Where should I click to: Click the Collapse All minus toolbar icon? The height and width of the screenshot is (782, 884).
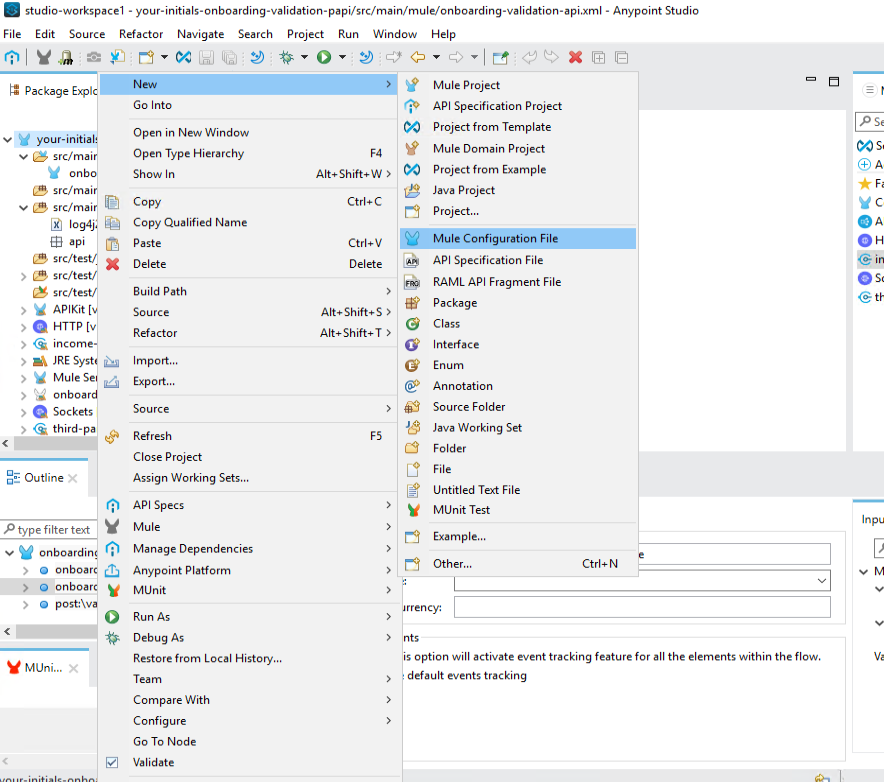621,58
